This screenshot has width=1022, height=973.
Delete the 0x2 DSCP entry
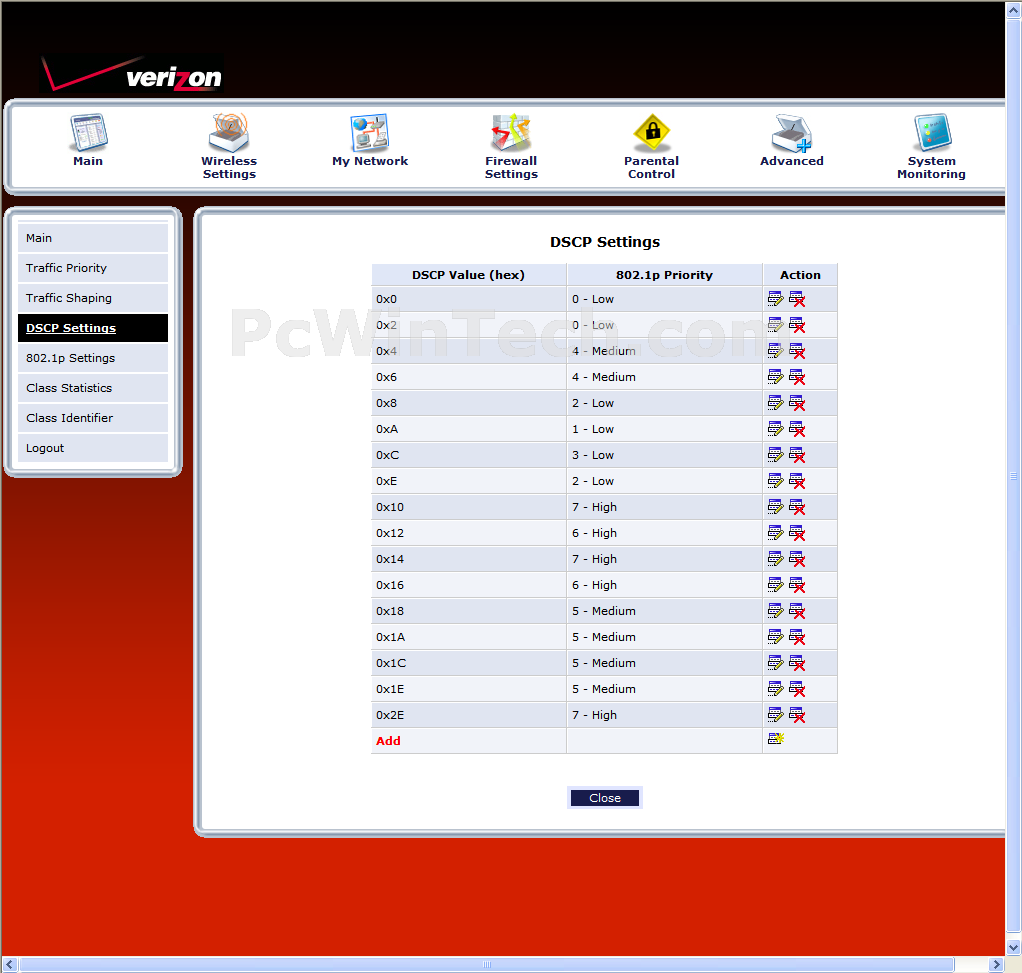797,325
